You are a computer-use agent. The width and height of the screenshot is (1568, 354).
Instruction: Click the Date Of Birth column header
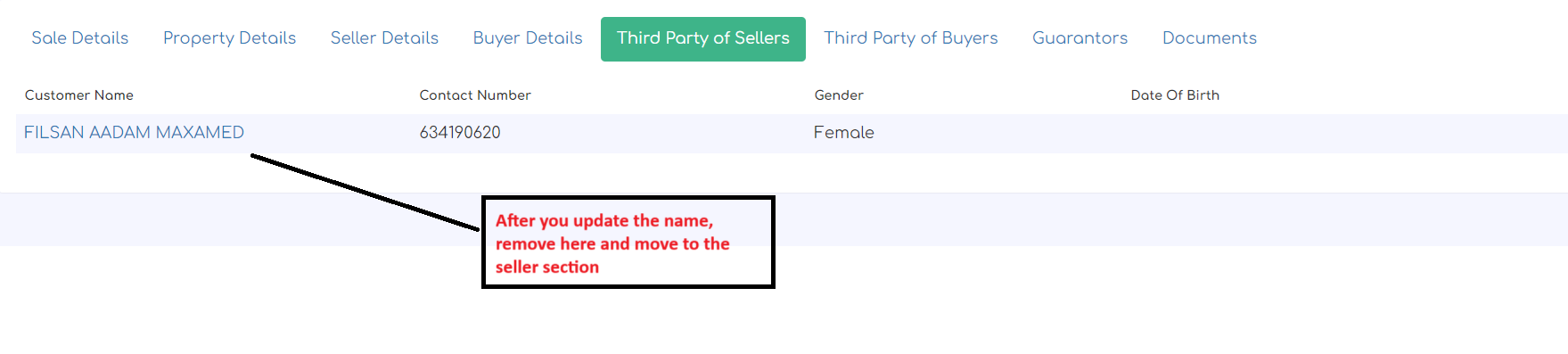tap(1175, 95)
